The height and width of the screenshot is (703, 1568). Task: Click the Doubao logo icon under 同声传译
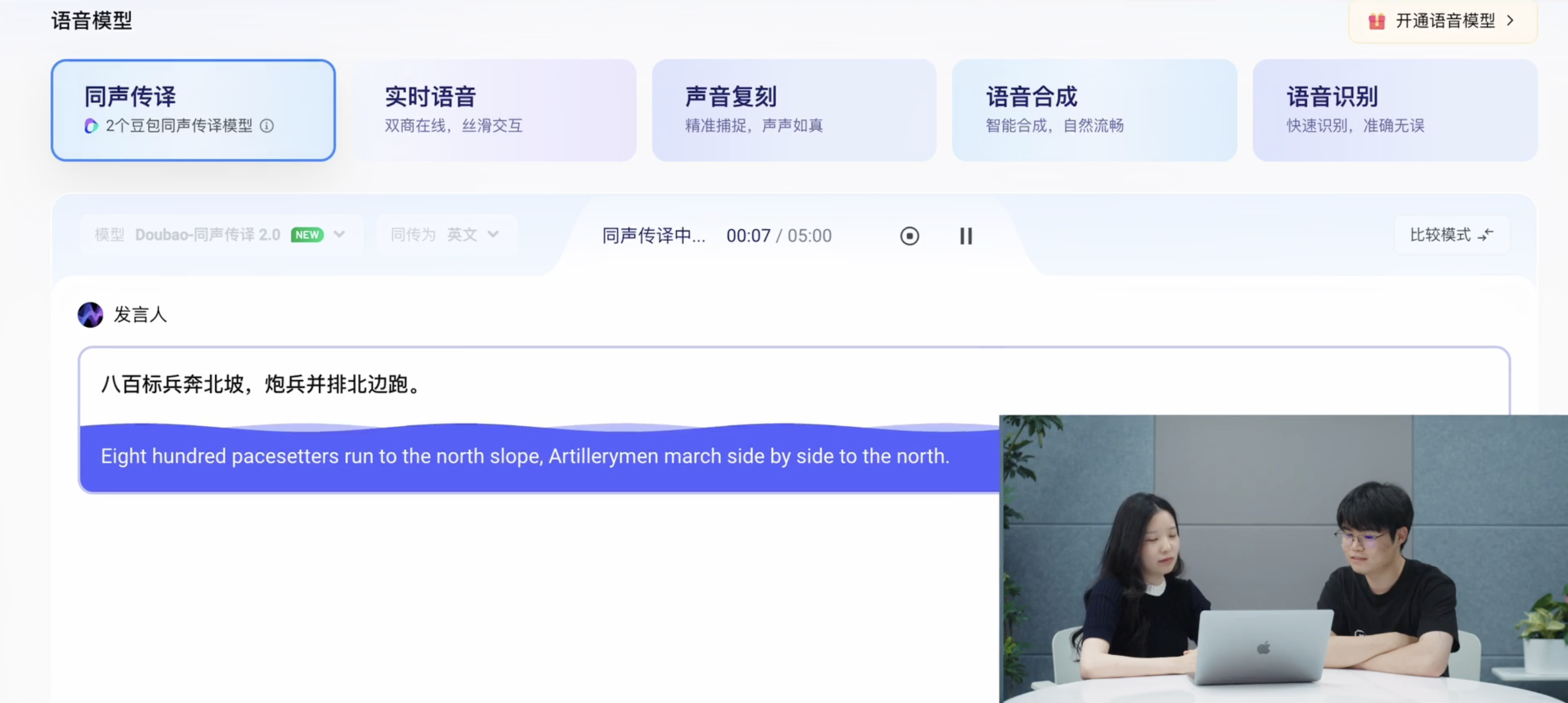(x=91, y=126)
